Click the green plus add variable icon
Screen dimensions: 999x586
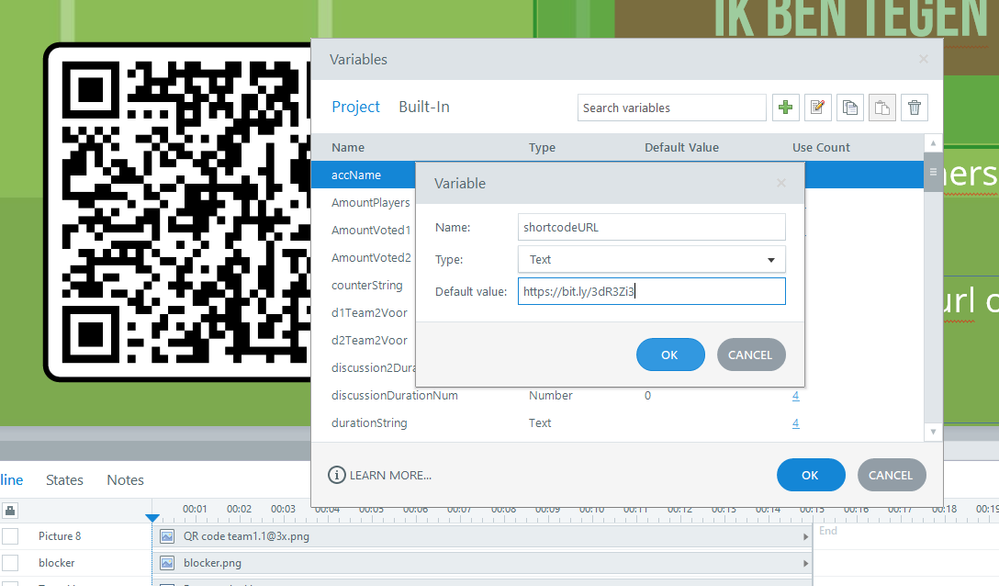pyautogui.click(x=786, y=108)
